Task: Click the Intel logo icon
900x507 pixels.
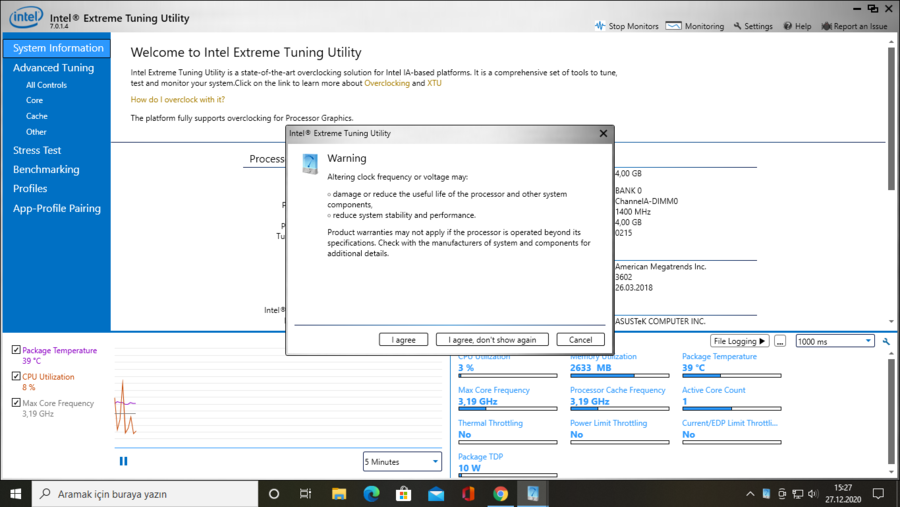Action: [x=26, y=17]
